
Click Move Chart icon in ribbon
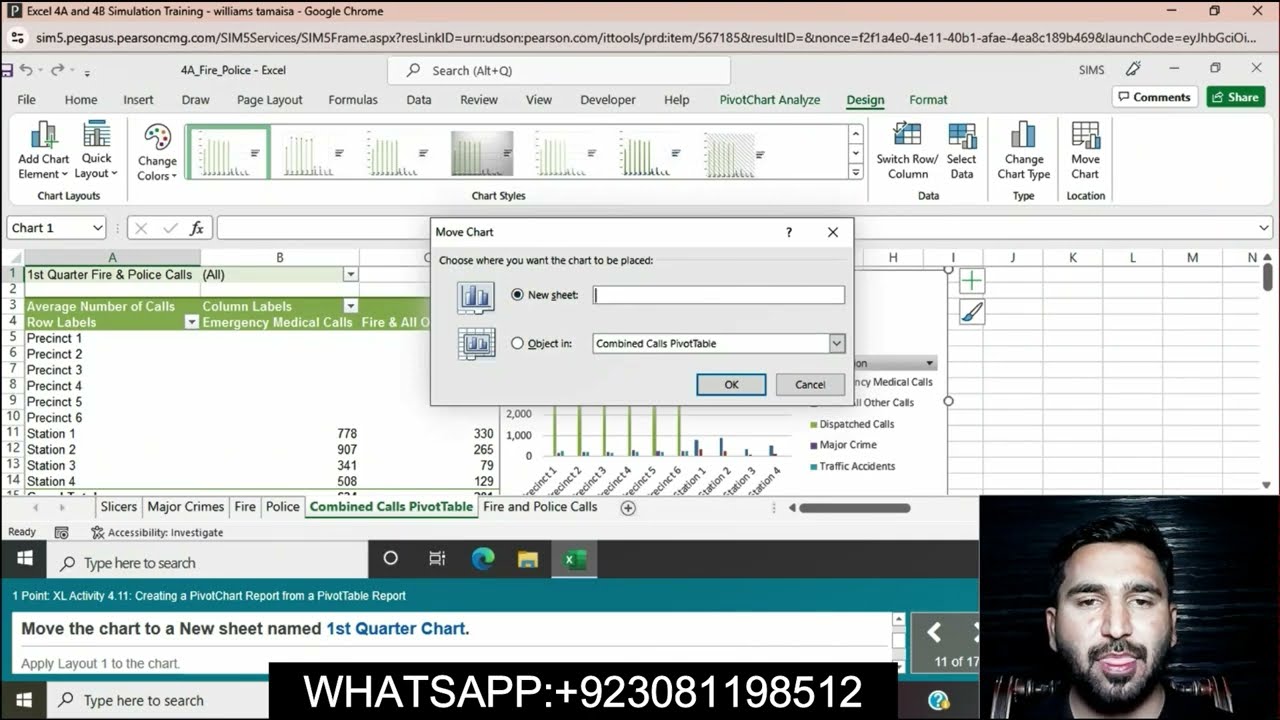tap(1085, 151)
